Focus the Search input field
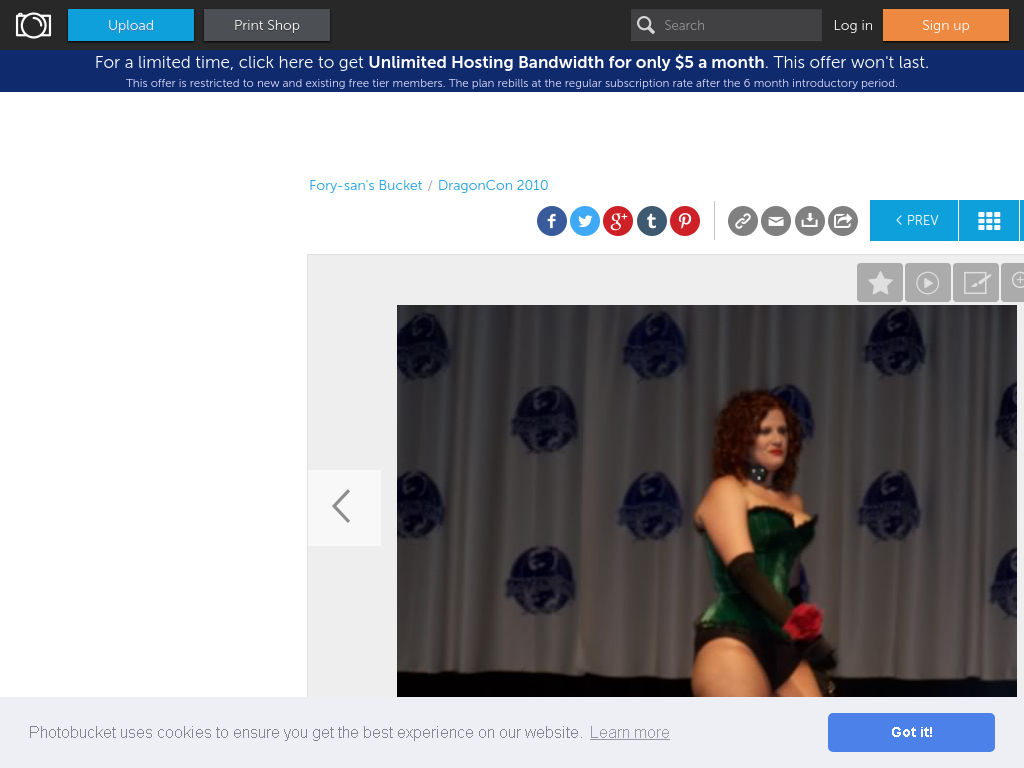The height and width of the screenshot is (768, 1024). pos(726,25)
